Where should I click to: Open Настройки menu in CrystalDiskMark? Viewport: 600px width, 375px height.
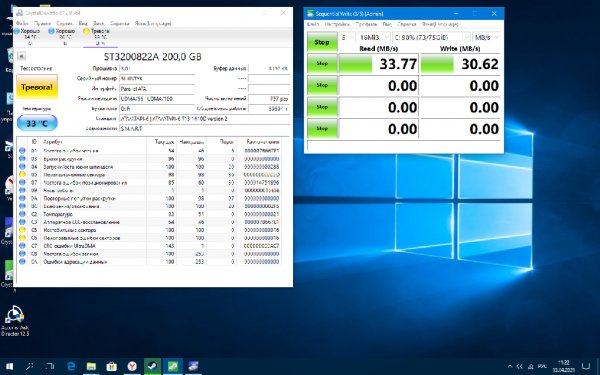coord(337,24)
